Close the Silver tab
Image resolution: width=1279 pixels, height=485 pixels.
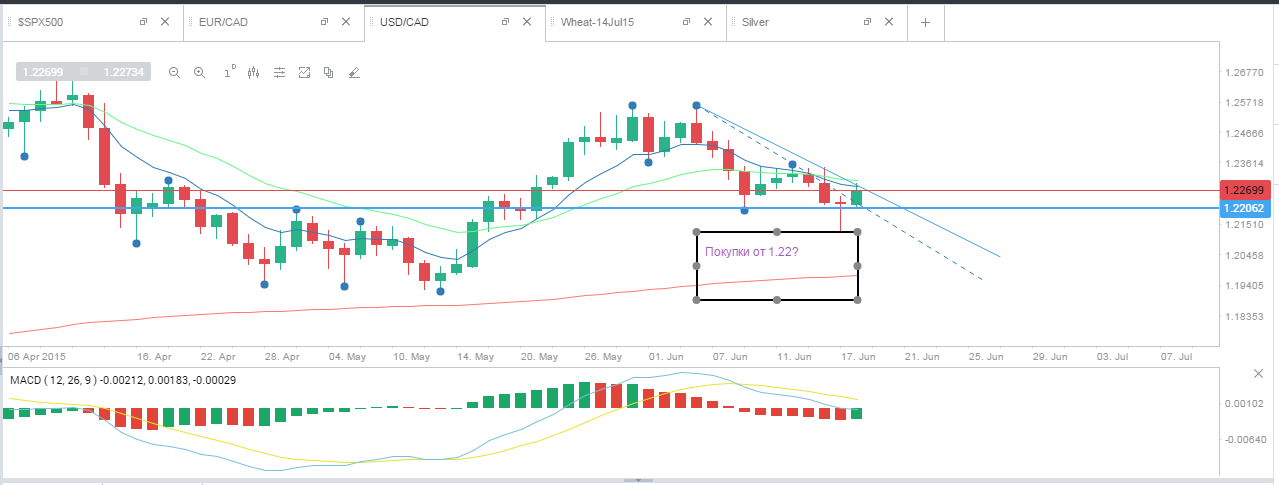tap(889, 22)
